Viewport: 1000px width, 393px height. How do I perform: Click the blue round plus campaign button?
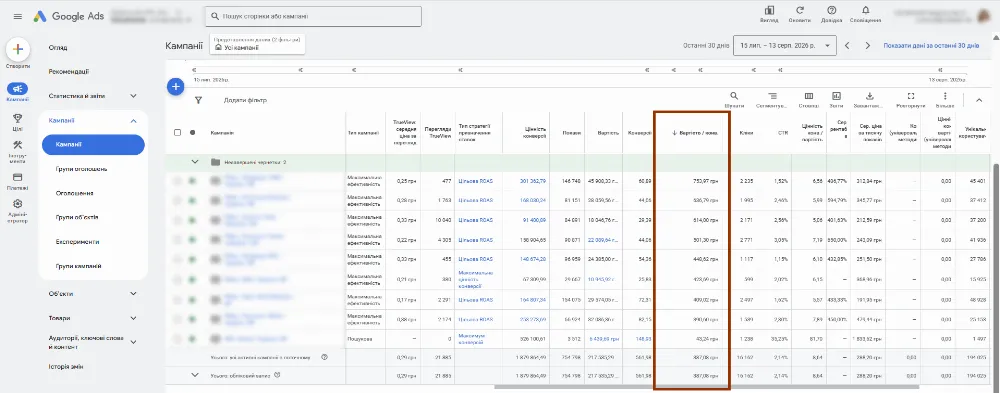pyautogui.click(x=175, y=86)
